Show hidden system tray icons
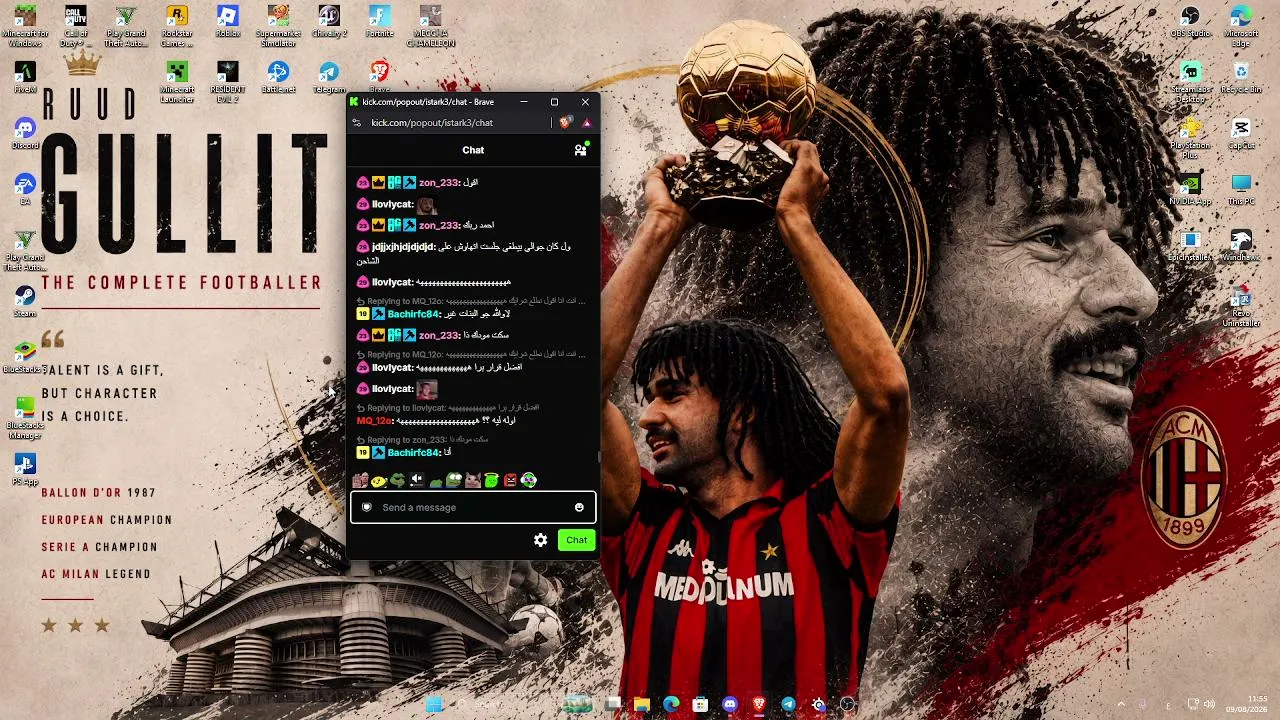Screen dimensions: 1280x720 click(1121, 704)
